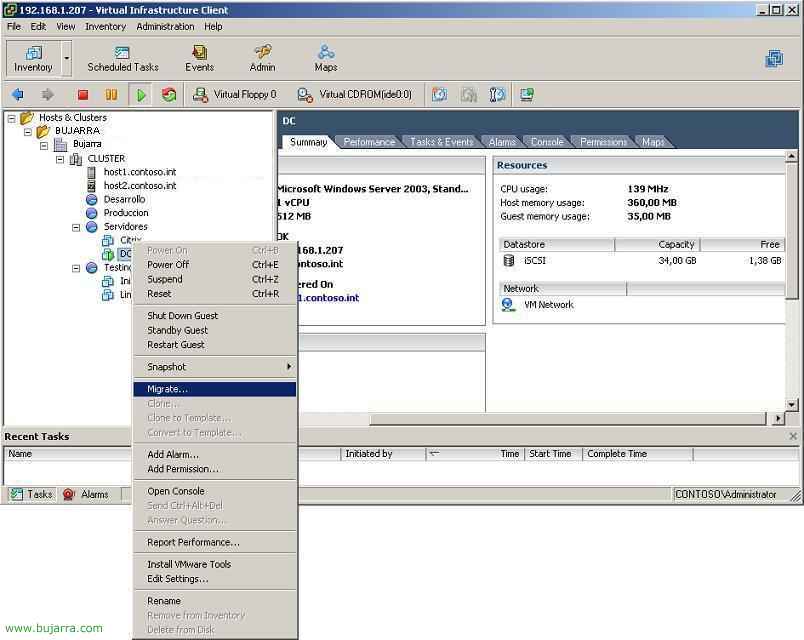Open the Alarms status bar button
The image size is (804, 640).
[x=86, y=494]
